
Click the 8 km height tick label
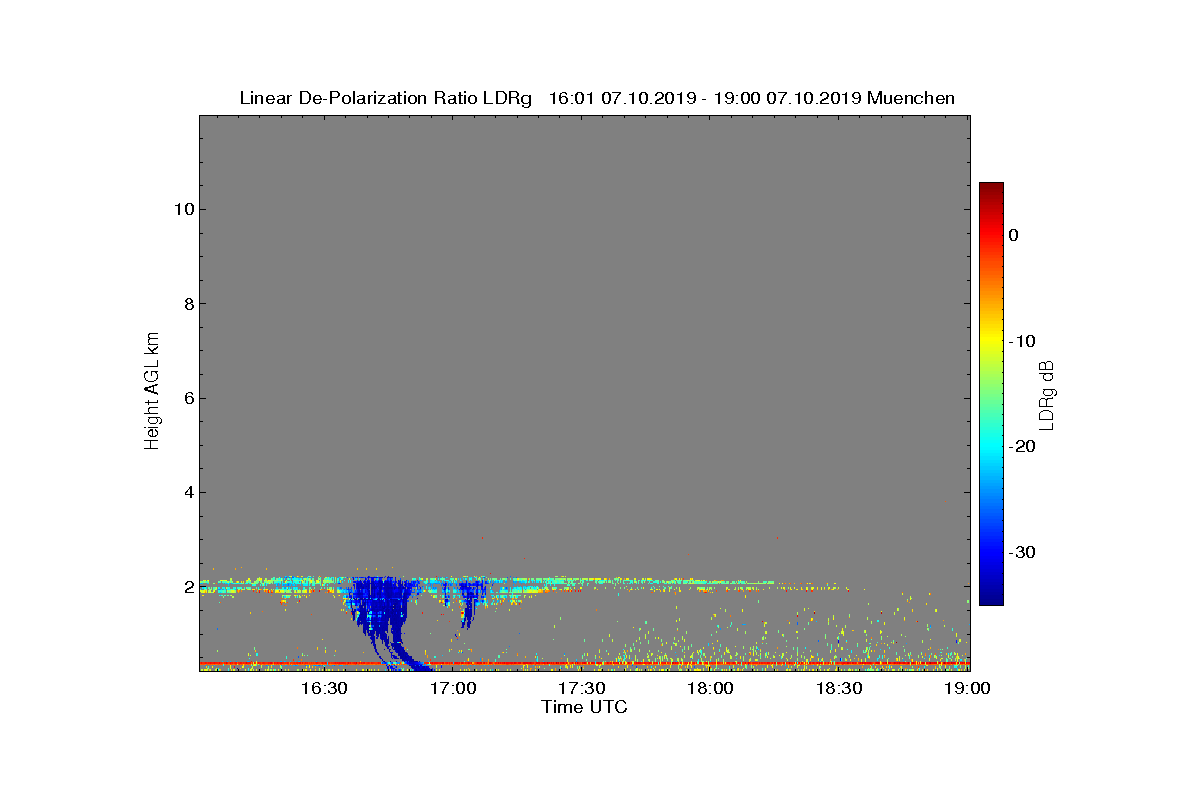click(x=188, y=304)
